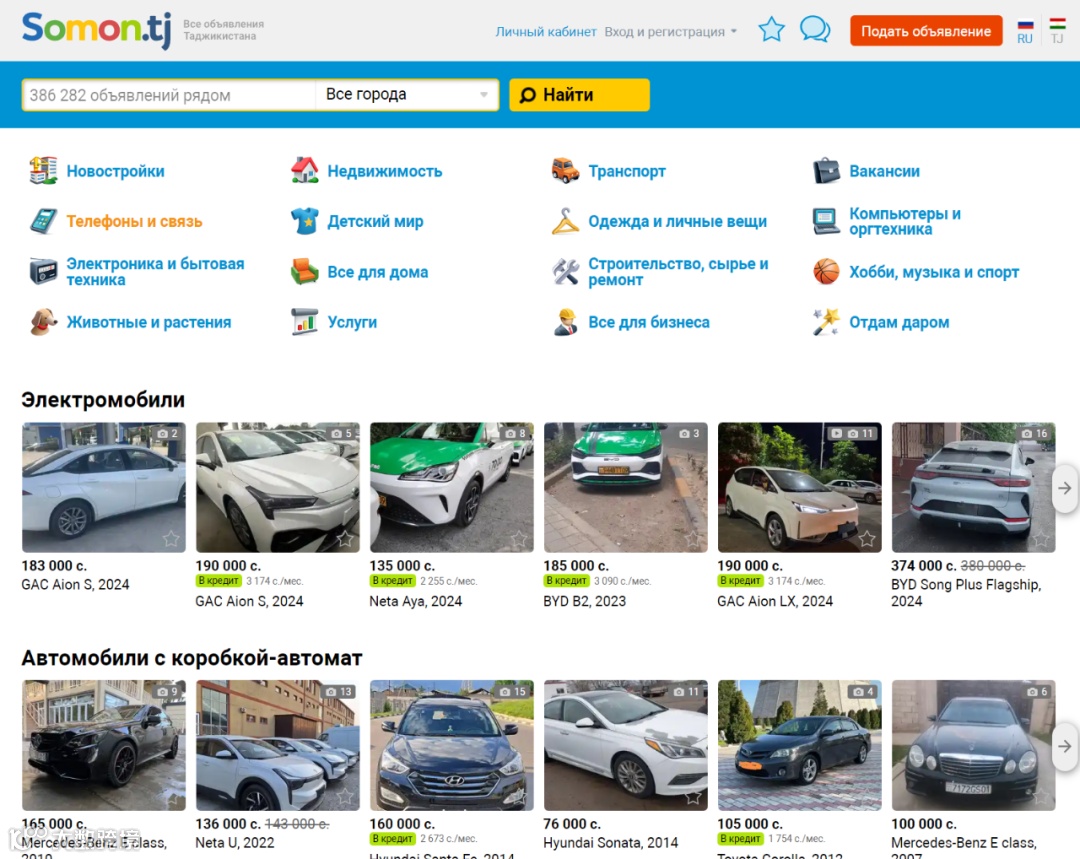The image size is (1080, 859).
Task: Expand the Вход и регистрация dropdown
Action: 671,32
